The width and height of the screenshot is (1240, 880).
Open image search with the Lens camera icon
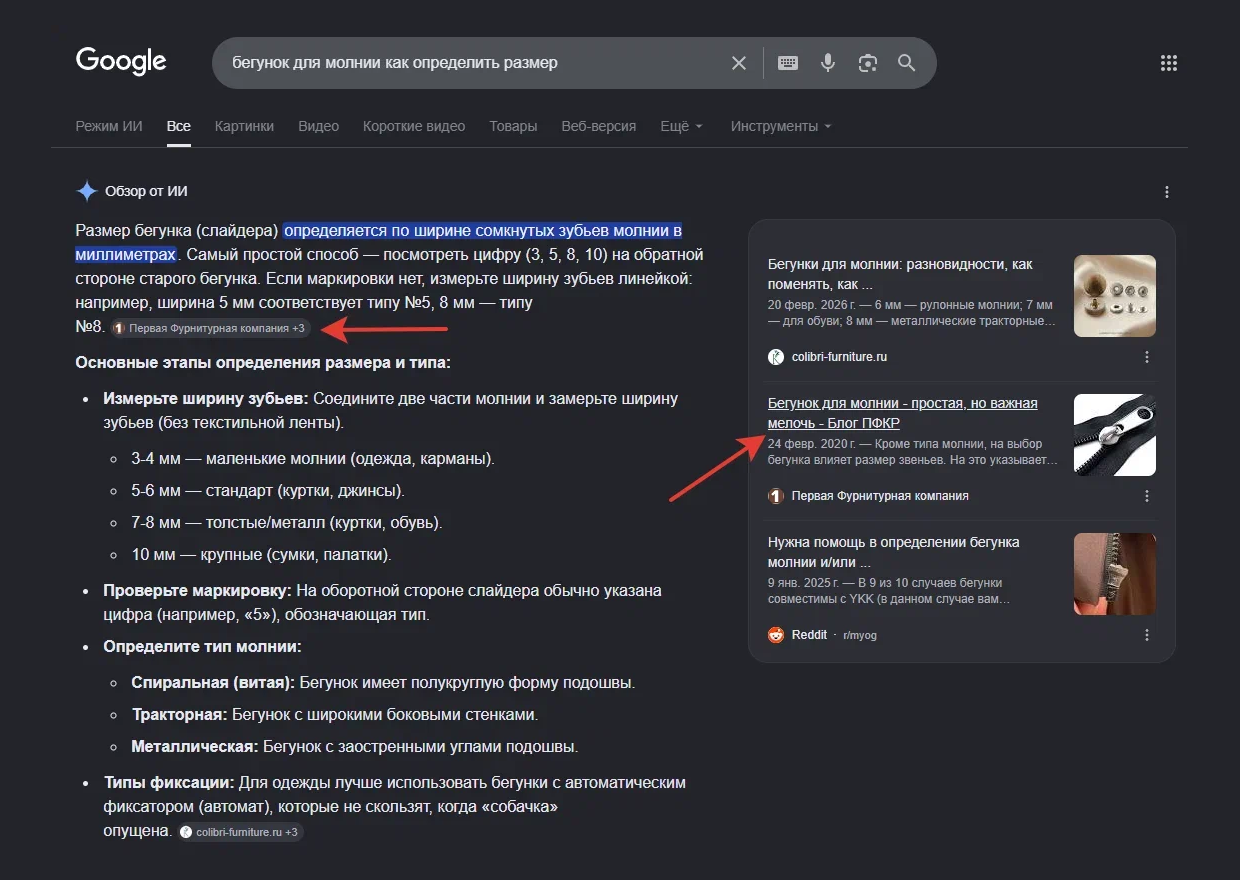[x=867, y=63]
